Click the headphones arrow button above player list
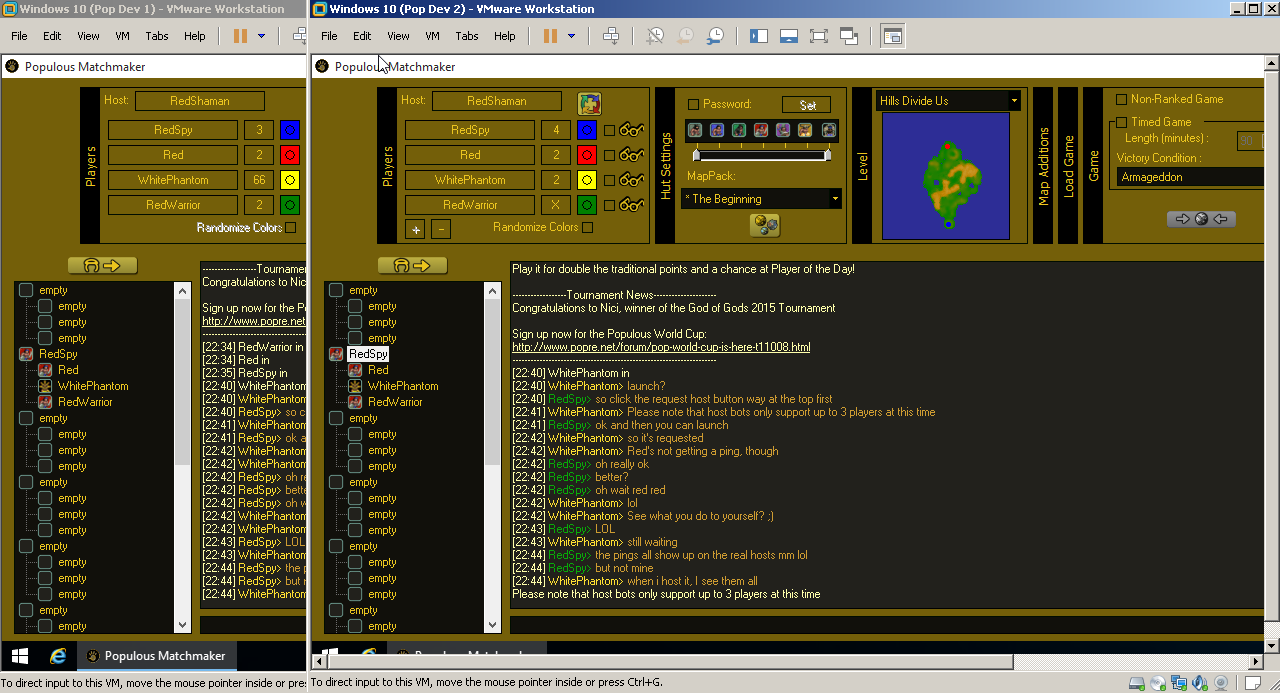The height and width of the screenshot is (693, 1280). coord(412,266)
